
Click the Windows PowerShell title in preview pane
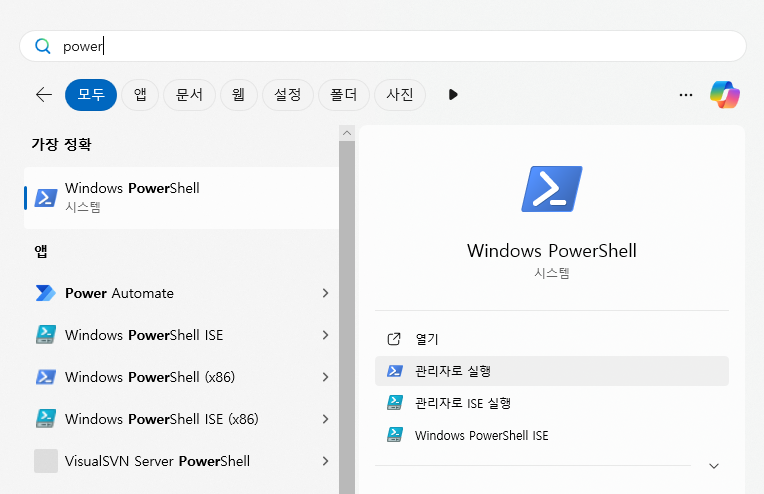[552, 251]
